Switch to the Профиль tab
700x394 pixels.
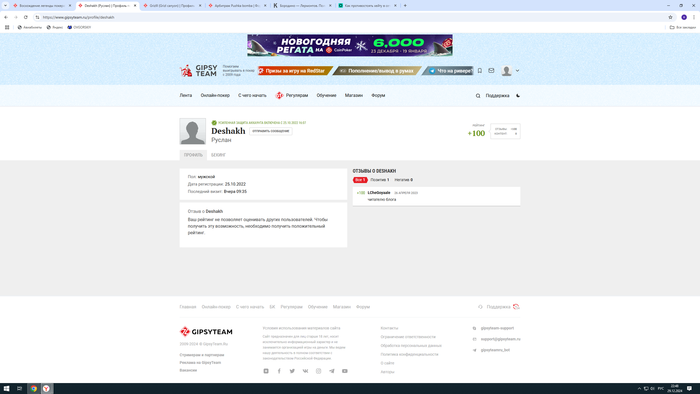pyautogui.click(x=193, y=155)
